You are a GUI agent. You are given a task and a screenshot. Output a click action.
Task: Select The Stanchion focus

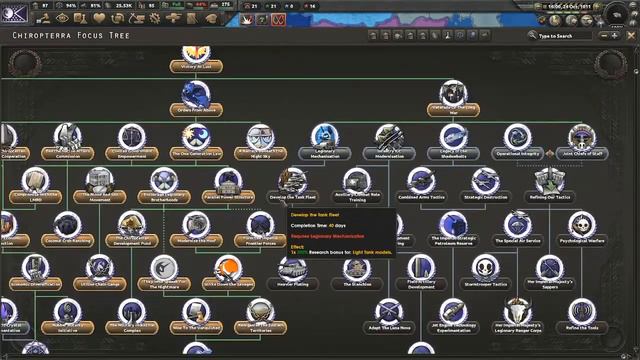pos(357,273)
